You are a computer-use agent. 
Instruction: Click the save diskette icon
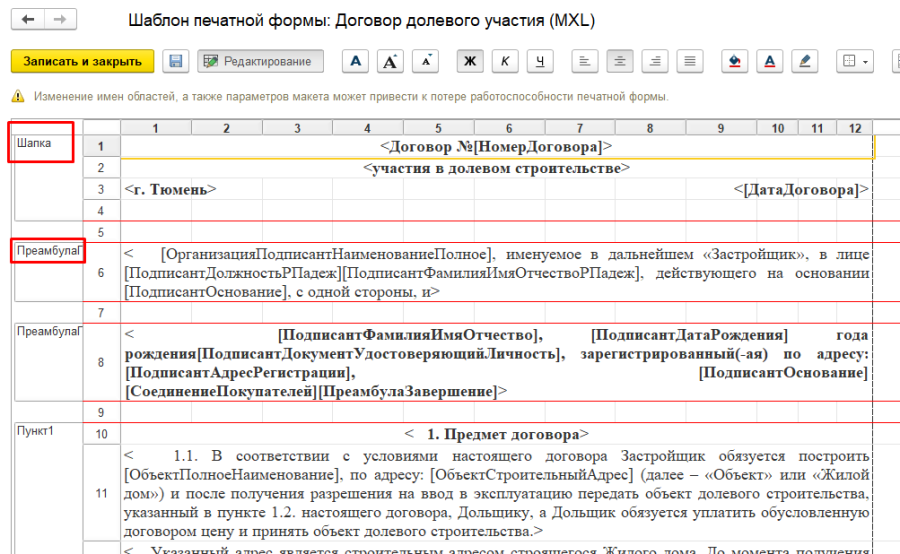pyautogui.click(x=175, y=62)
